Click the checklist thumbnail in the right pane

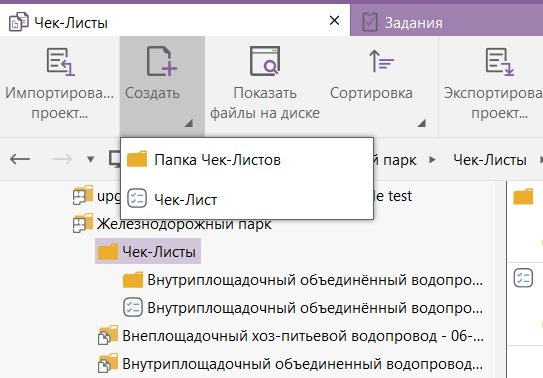523,278
